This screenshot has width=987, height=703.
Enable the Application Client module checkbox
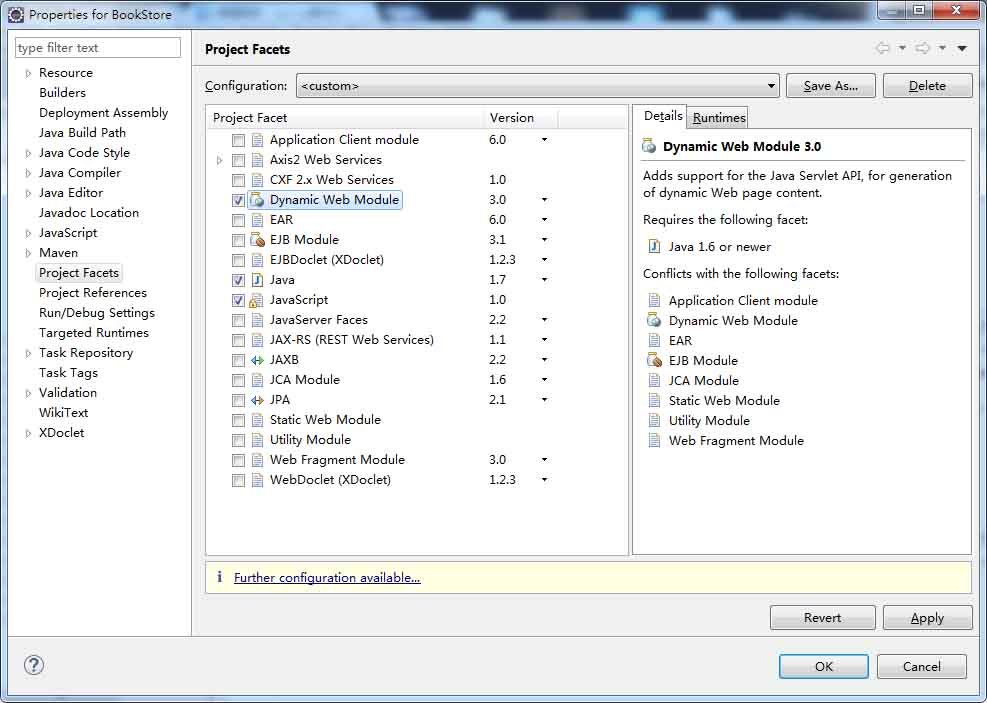[x=238, y=140]
